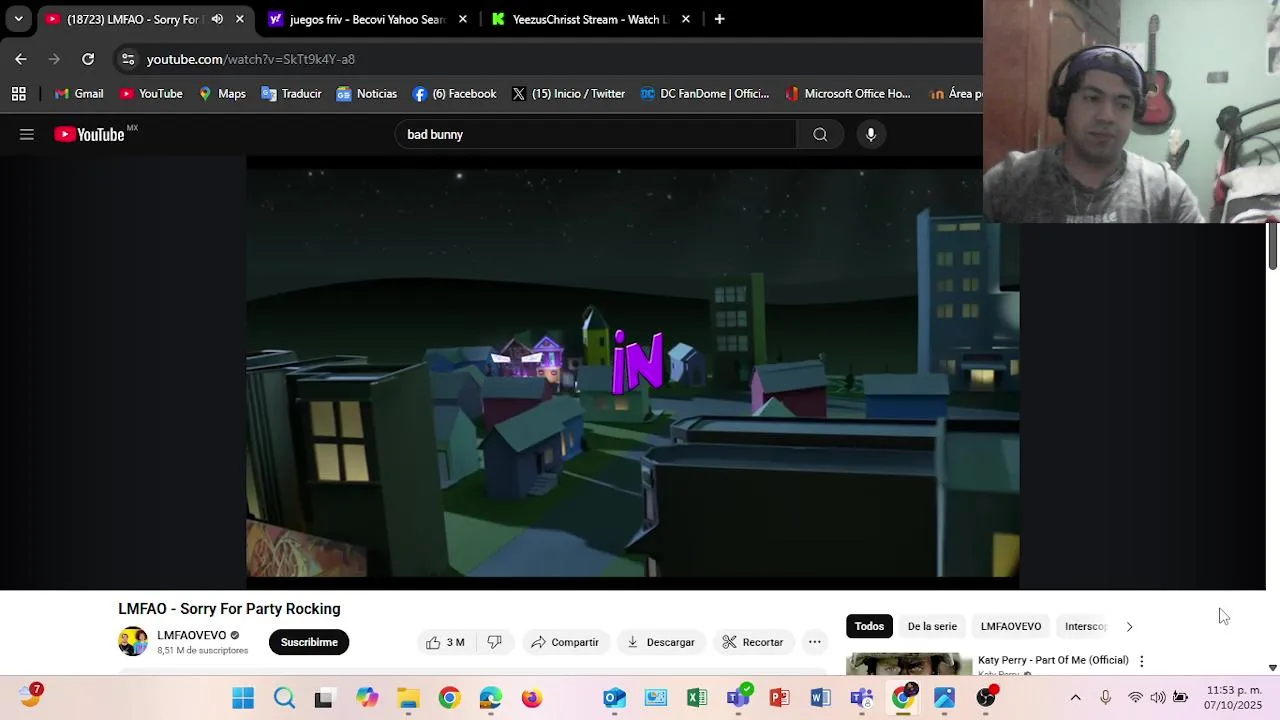Viewport: 1280px width, 720px height.
Task: Click the Descargar download button
Action: click(660, 642)
